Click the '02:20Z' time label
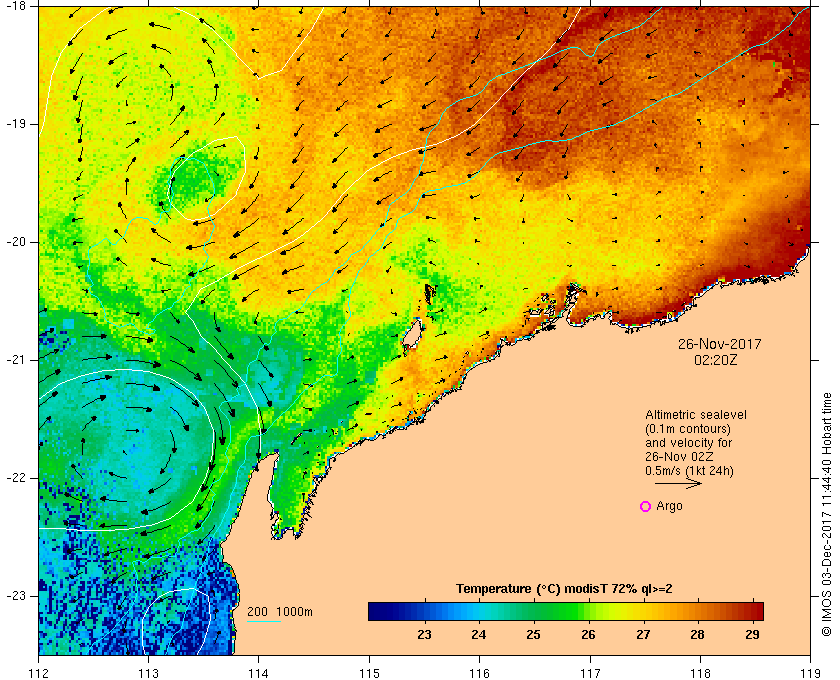 [x=716, y=360]
